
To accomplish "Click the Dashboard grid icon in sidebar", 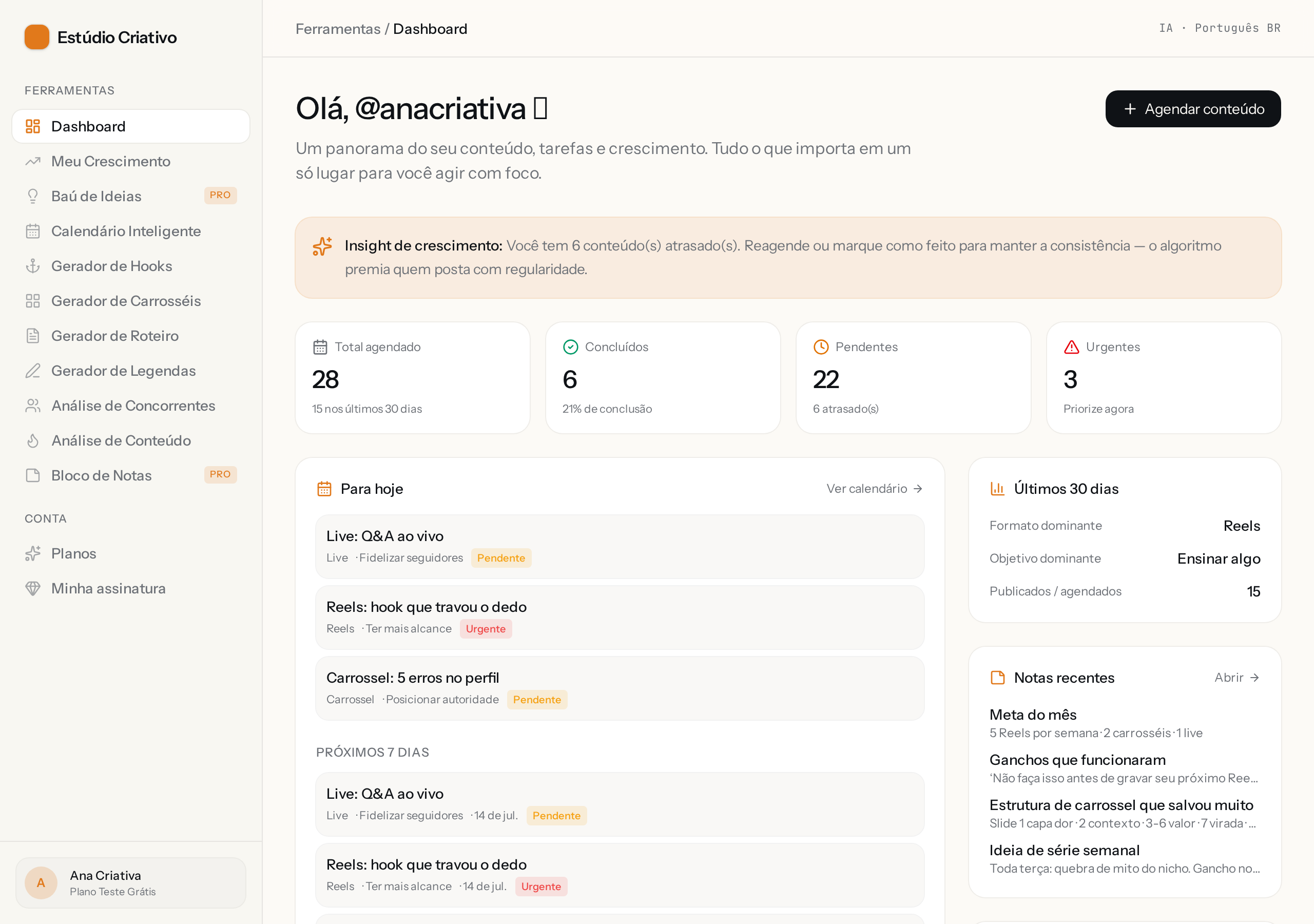I will [33, 126].
